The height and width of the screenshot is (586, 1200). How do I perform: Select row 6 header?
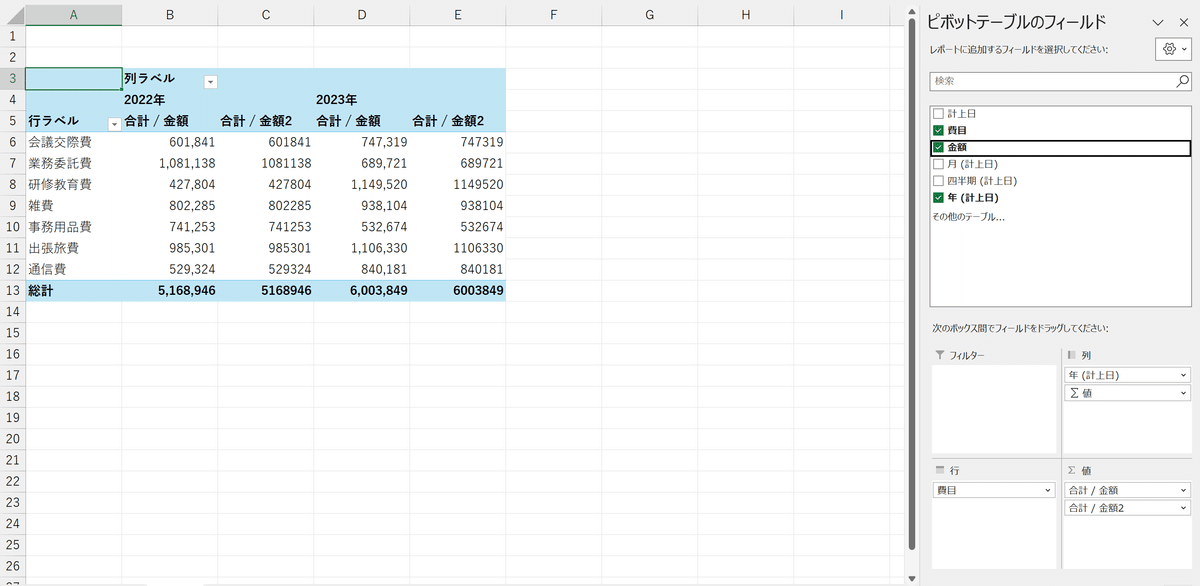tap(12, 142)
